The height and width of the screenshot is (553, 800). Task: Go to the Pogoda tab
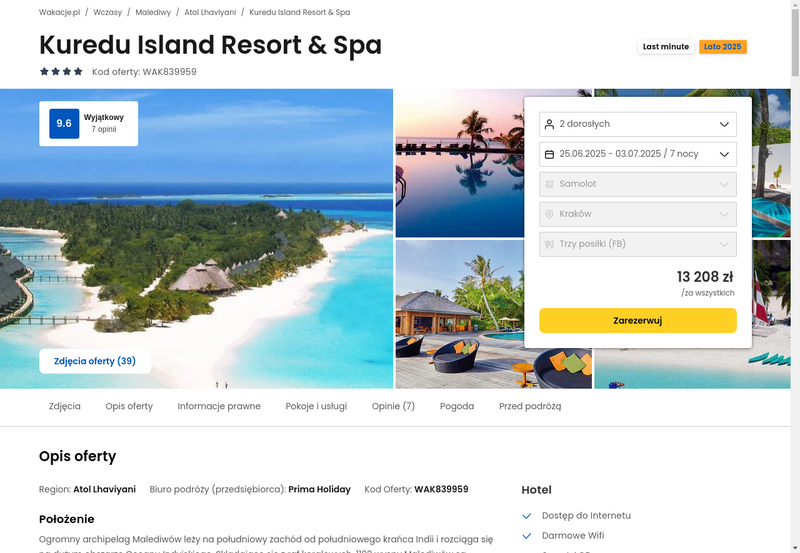(457, 406)
